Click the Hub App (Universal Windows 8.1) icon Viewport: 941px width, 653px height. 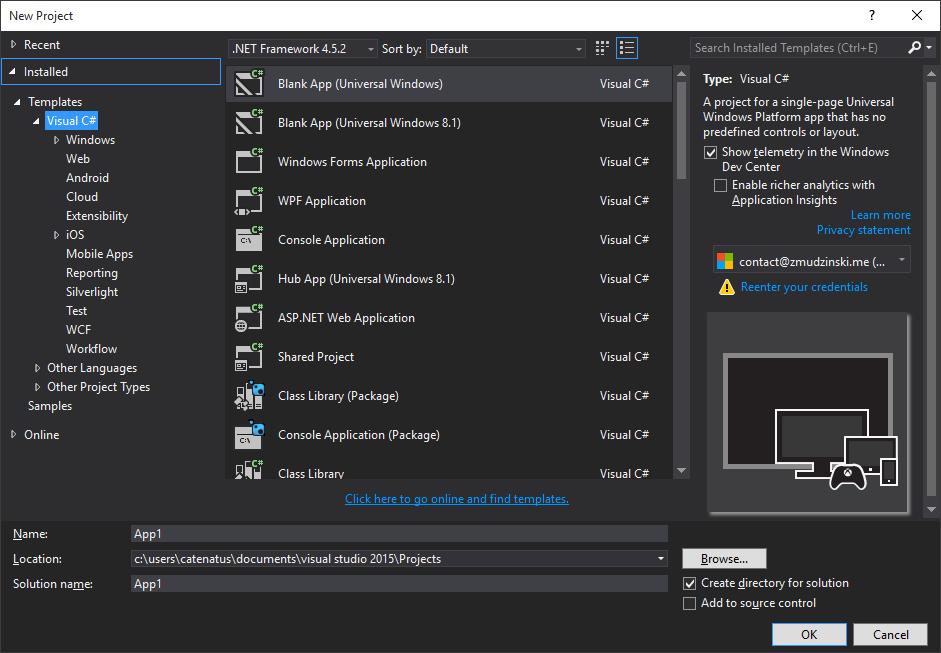click(x=248, y=278)
